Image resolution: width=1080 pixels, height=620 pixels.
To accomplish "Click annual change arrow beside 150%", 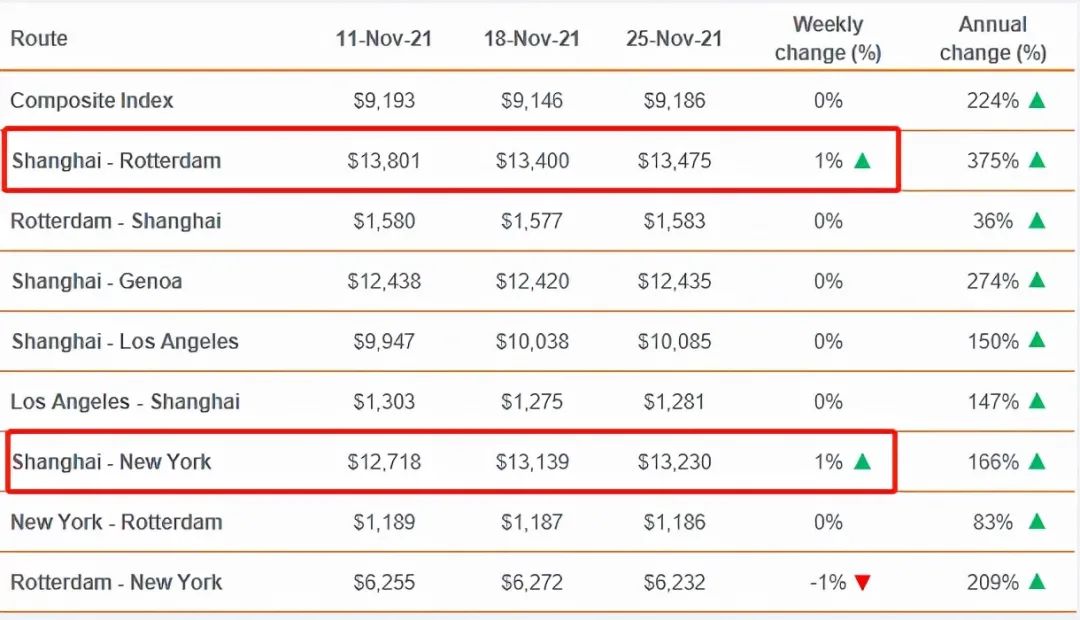I will tap(1037, 341).
